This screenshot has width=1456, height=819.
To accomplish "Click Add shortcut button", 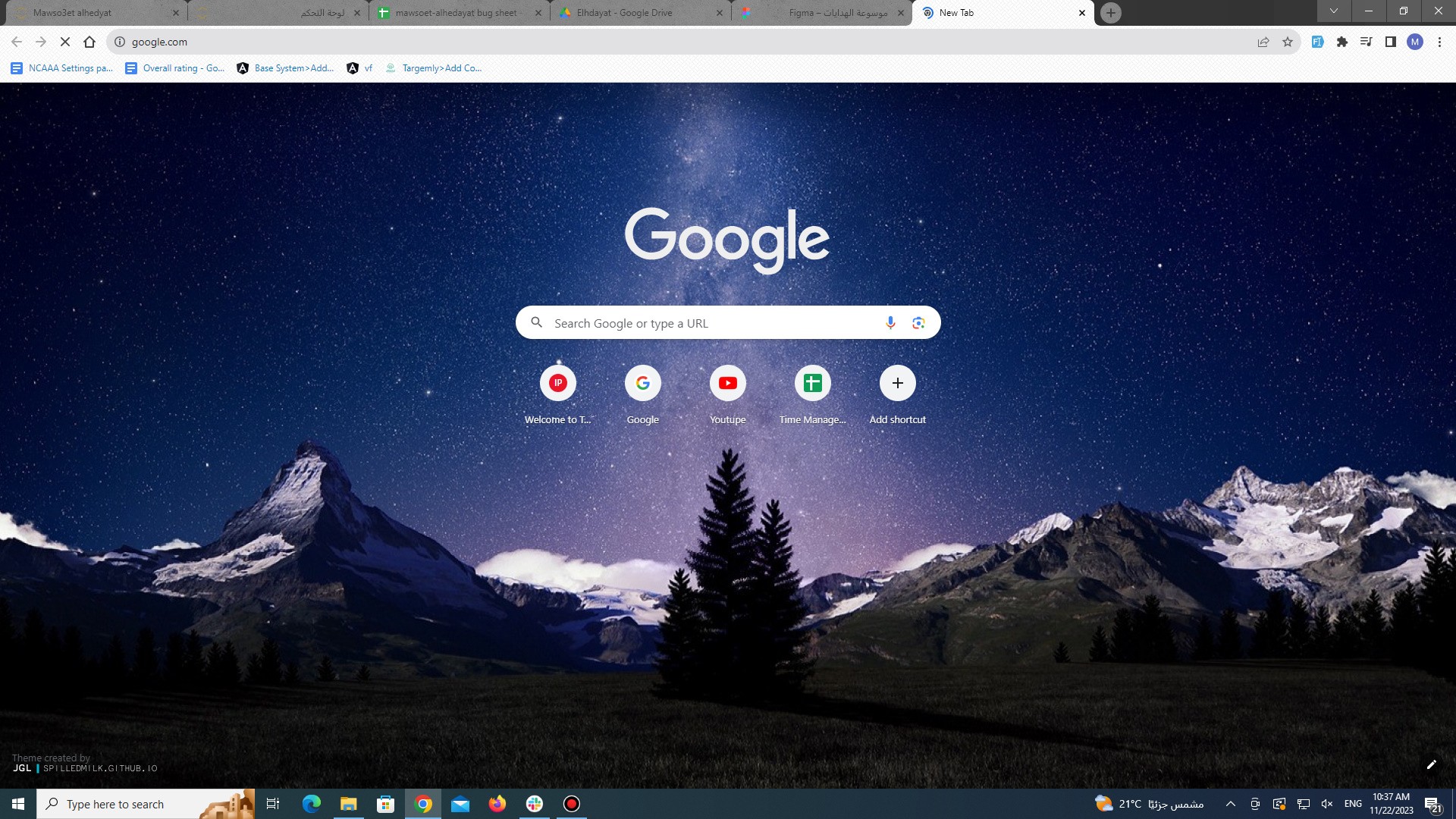I will [x=897, y=384].
